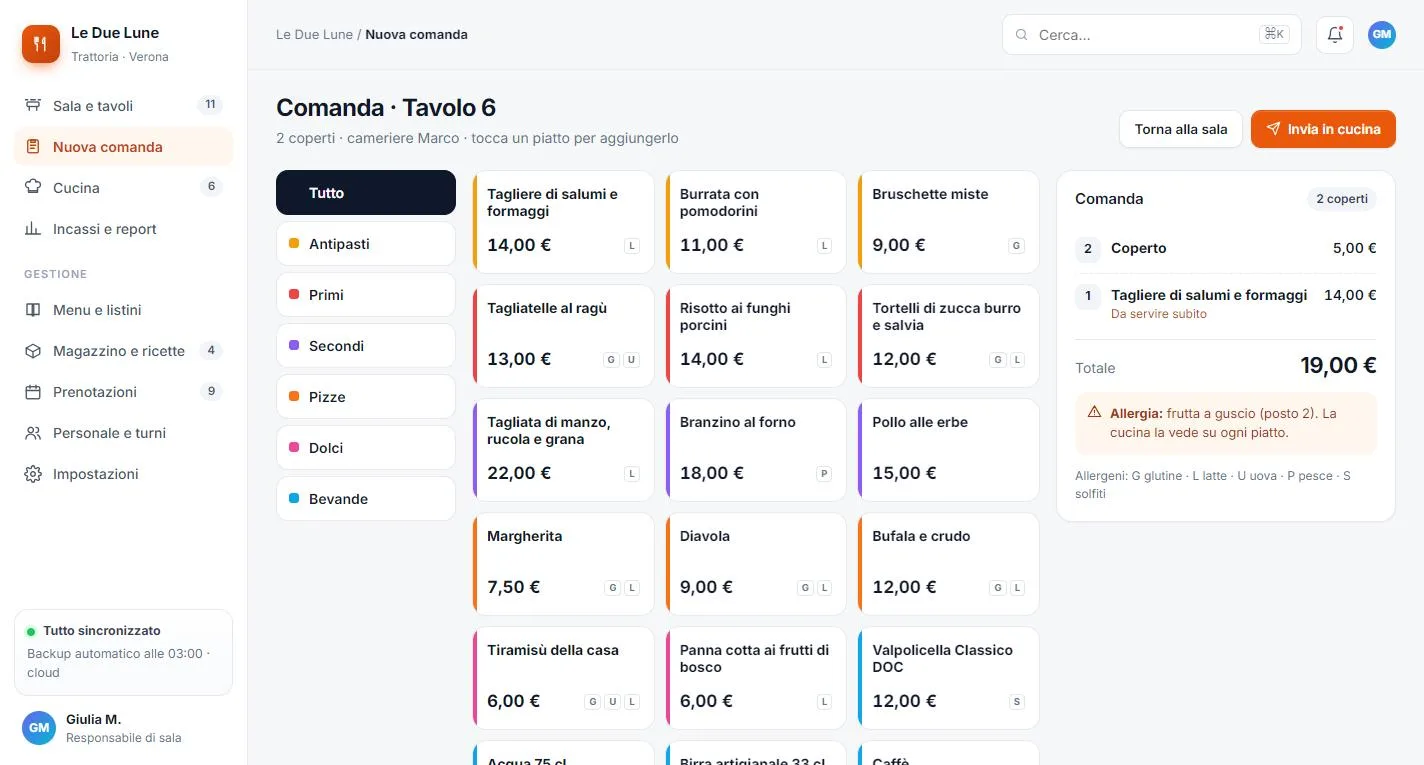Open Prenotazioni section in sidebar
Viewport: 1424px width, 765px height.
[x=124, y=392]
